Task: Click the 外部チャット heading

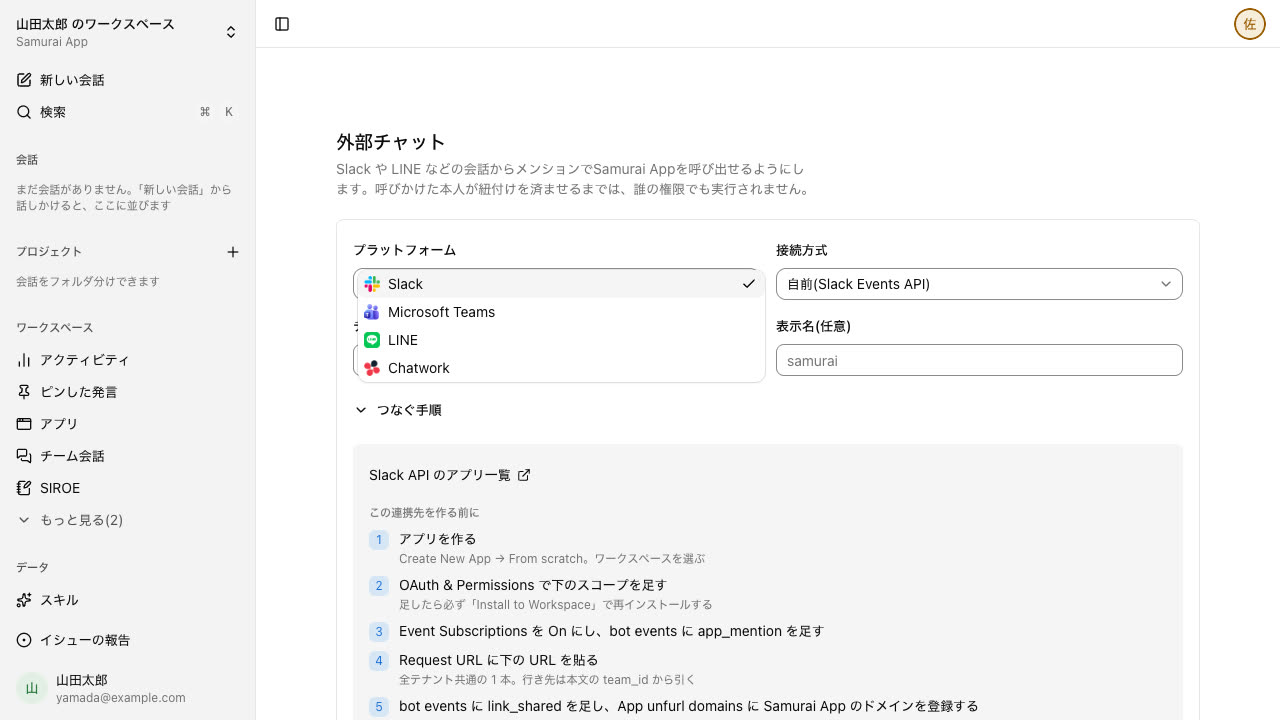Action: [391, 142]
